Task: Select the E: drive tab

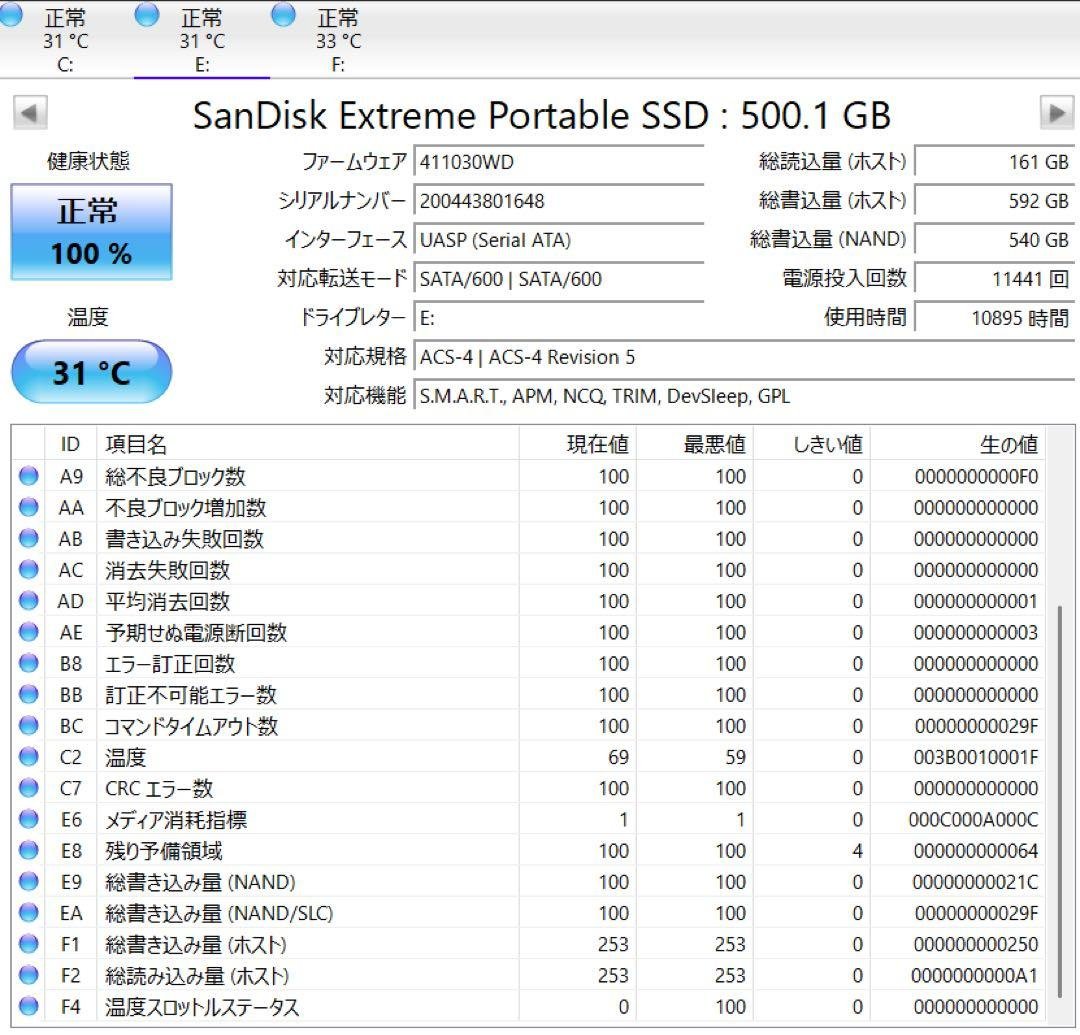Action: point(202,39)
